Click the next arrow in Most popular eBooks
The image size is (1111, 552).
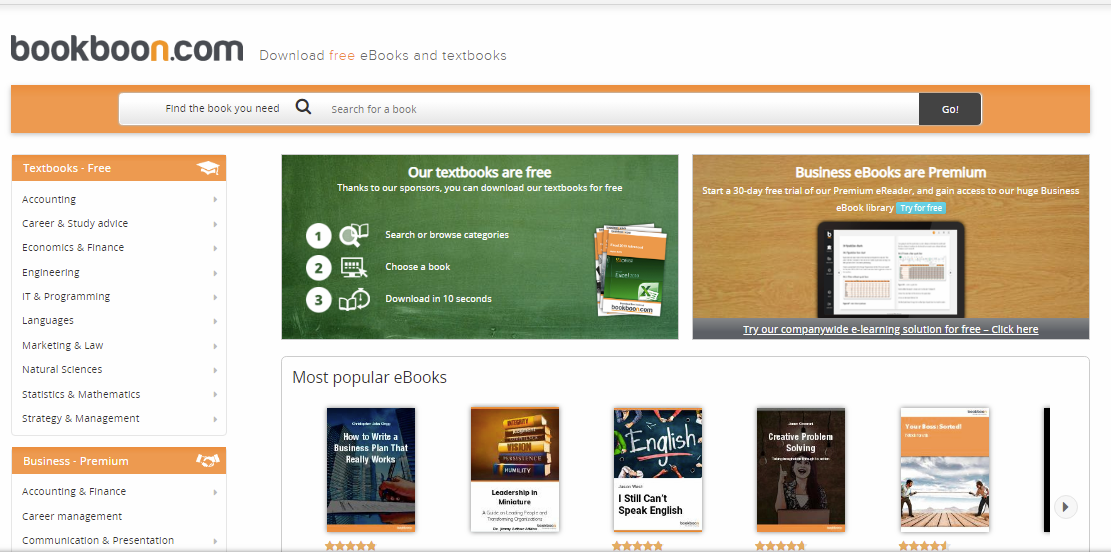1066,507
